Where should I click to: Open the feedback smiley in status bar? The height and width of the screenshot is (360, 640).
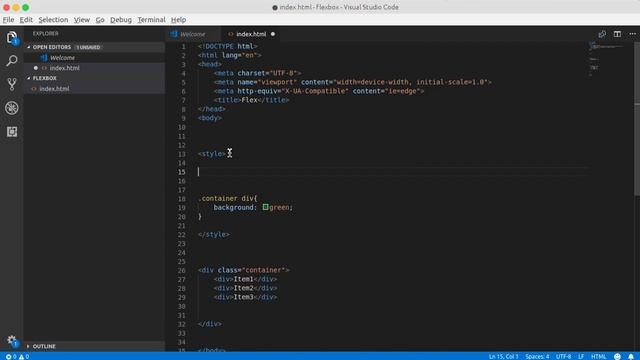point(617,356)
